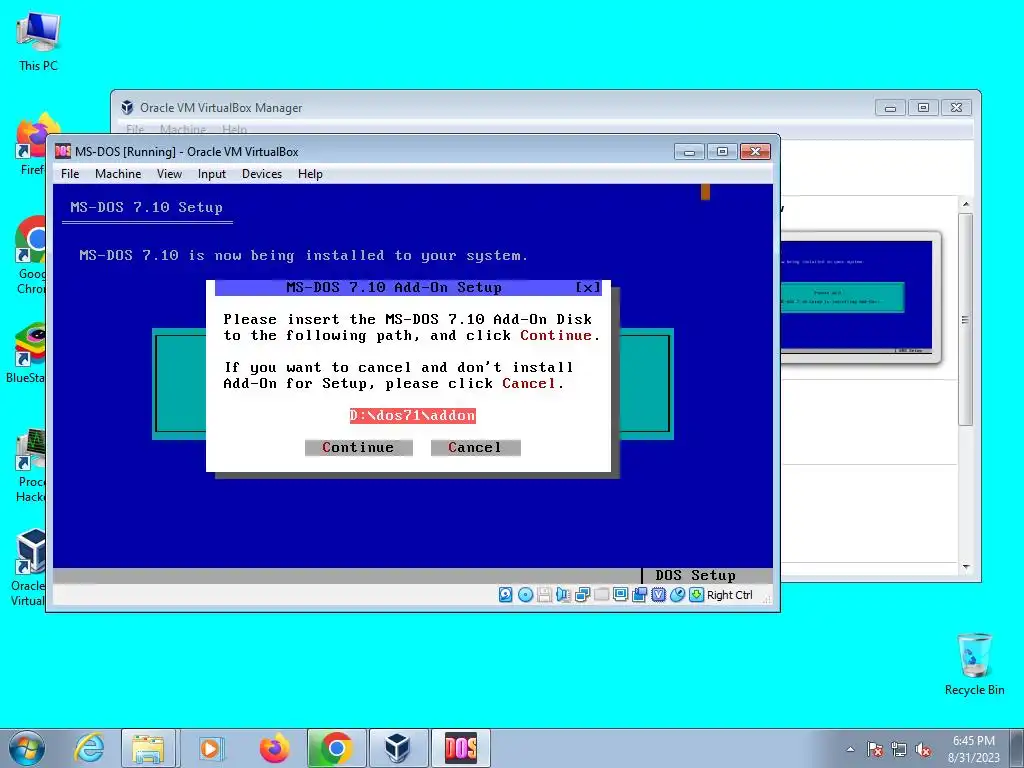This screenshot has width=1024, height=768.
Task: Open the This PC desktop icon
Action: tap(38, 42)
